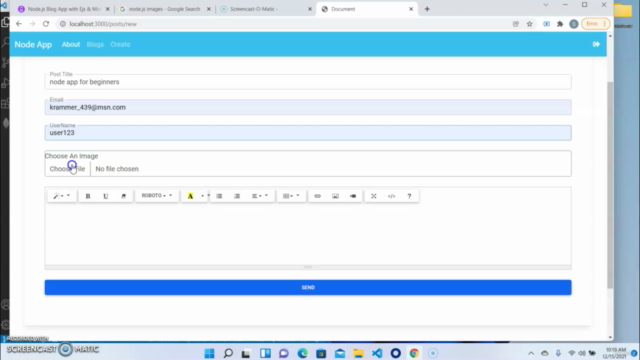Screen dimensions: 640x360
Task: Open the color options arrow next to A
Action: click(x=203, y=196)
